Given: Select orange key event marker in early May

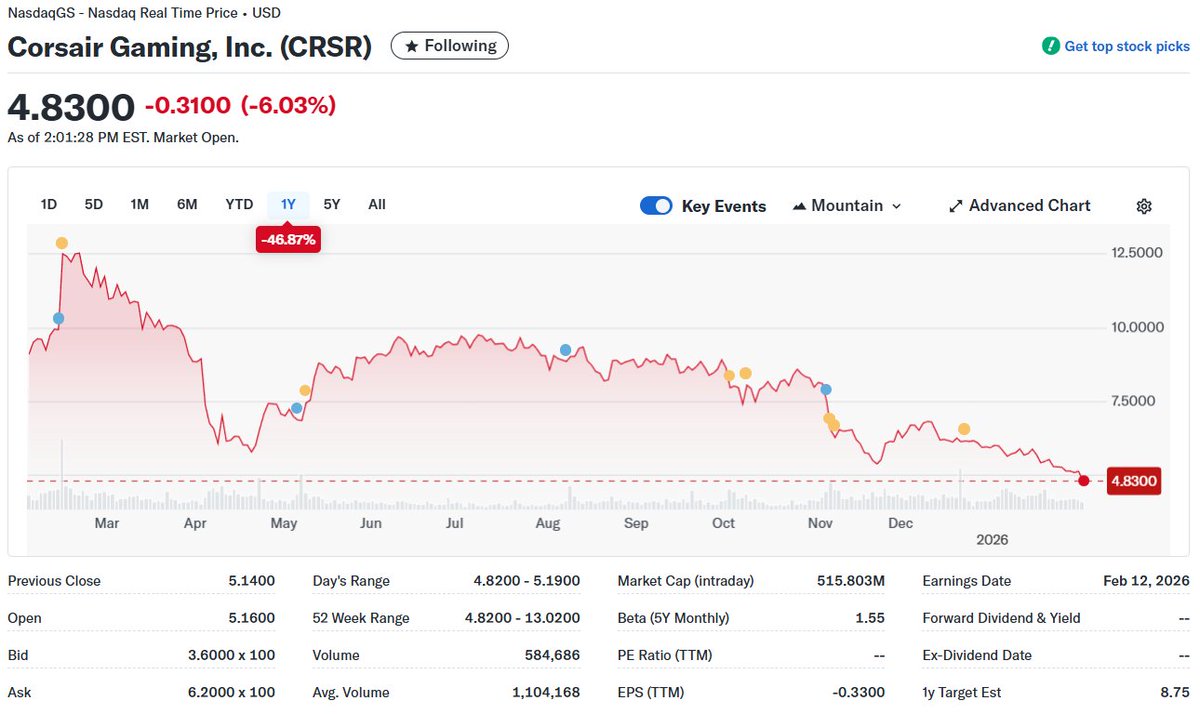Looking at the screenshot, I should 305,390.
